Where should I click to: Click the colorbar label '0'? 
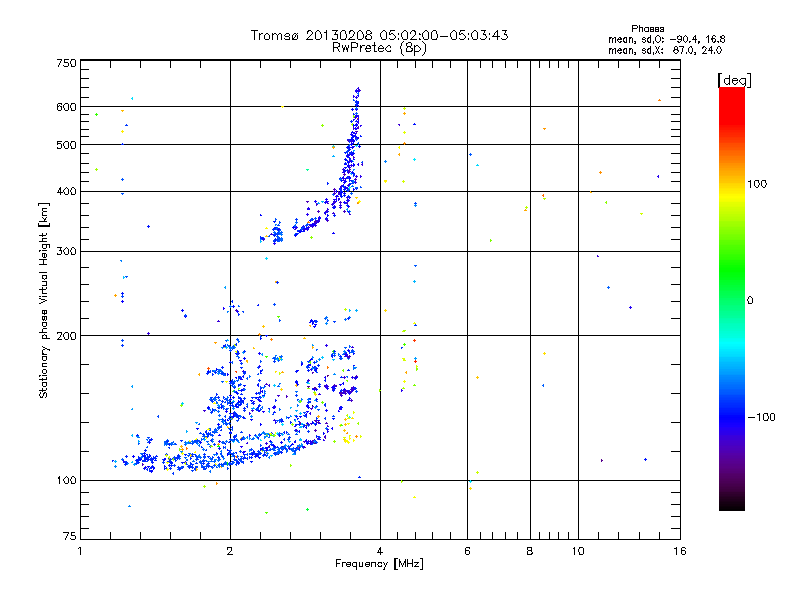750,301
